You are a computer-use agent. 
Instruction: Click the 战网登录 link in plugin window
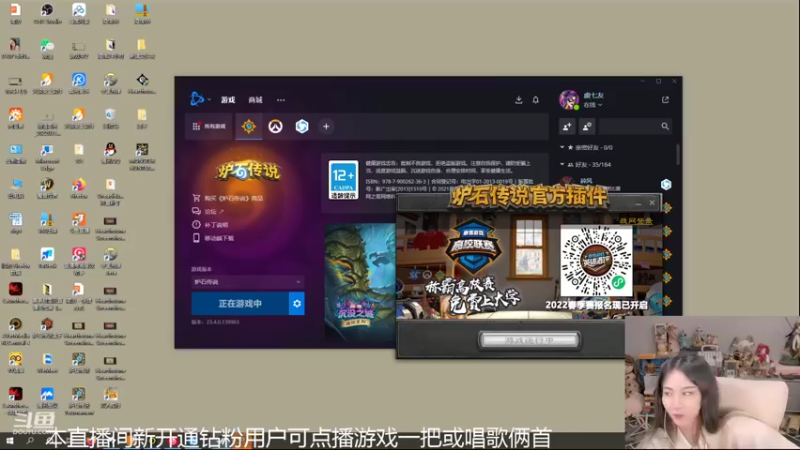point(636,221)
